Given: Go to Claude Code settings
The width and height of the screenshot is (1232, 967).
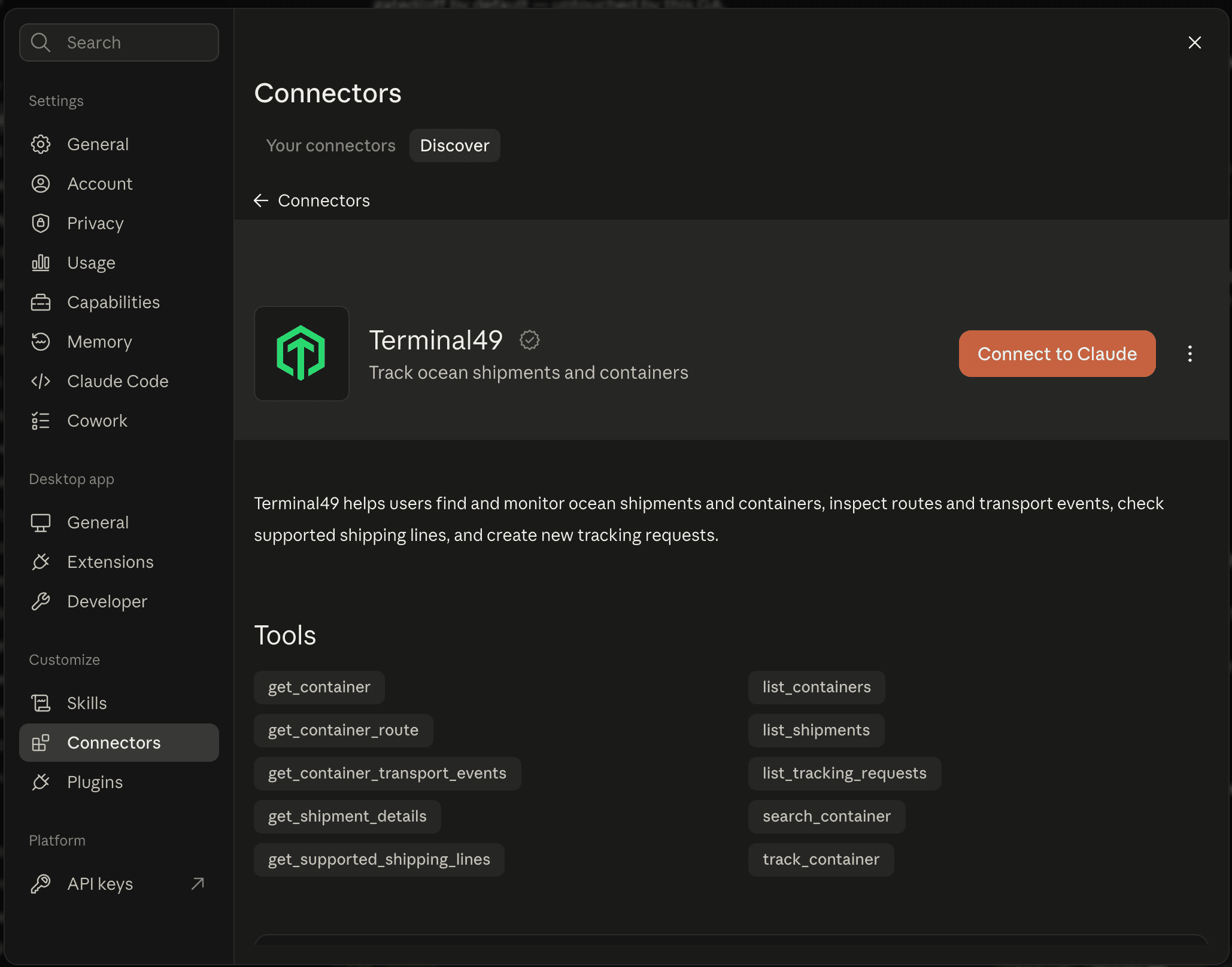Looking at the screenshot, I should coord(119,381).
